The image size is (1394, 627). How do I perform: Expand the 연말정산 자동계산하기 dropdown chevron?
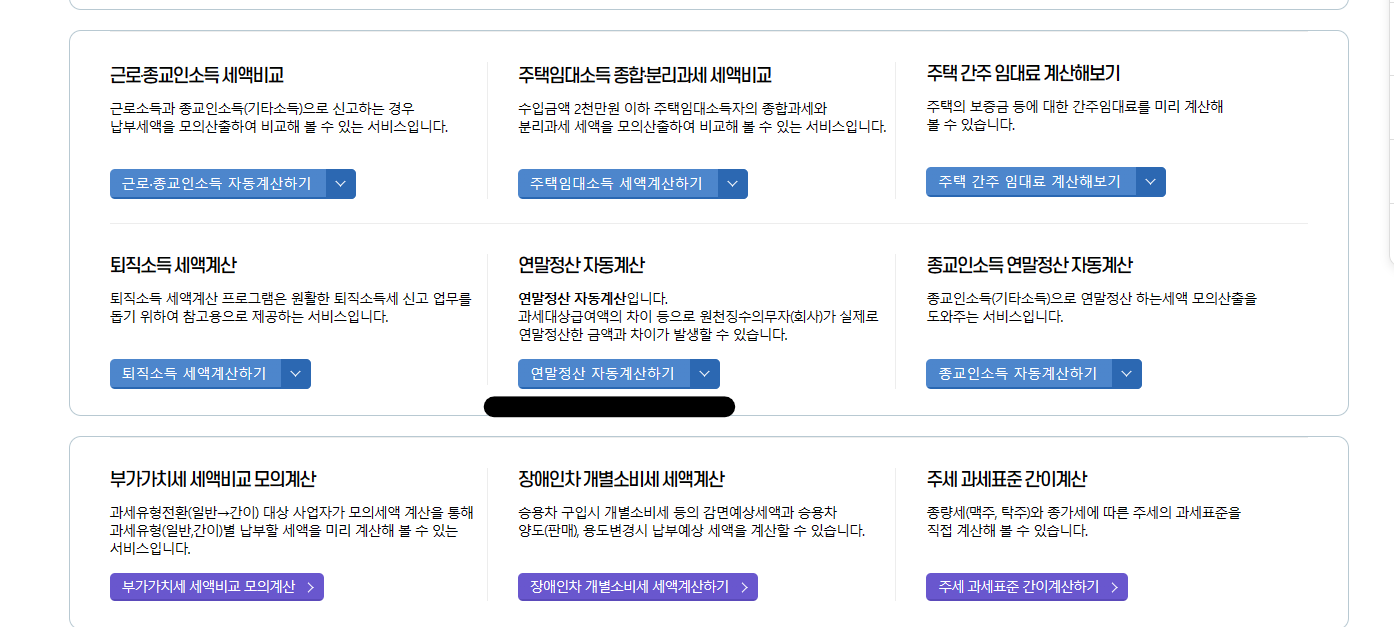[x=708, y=373]
